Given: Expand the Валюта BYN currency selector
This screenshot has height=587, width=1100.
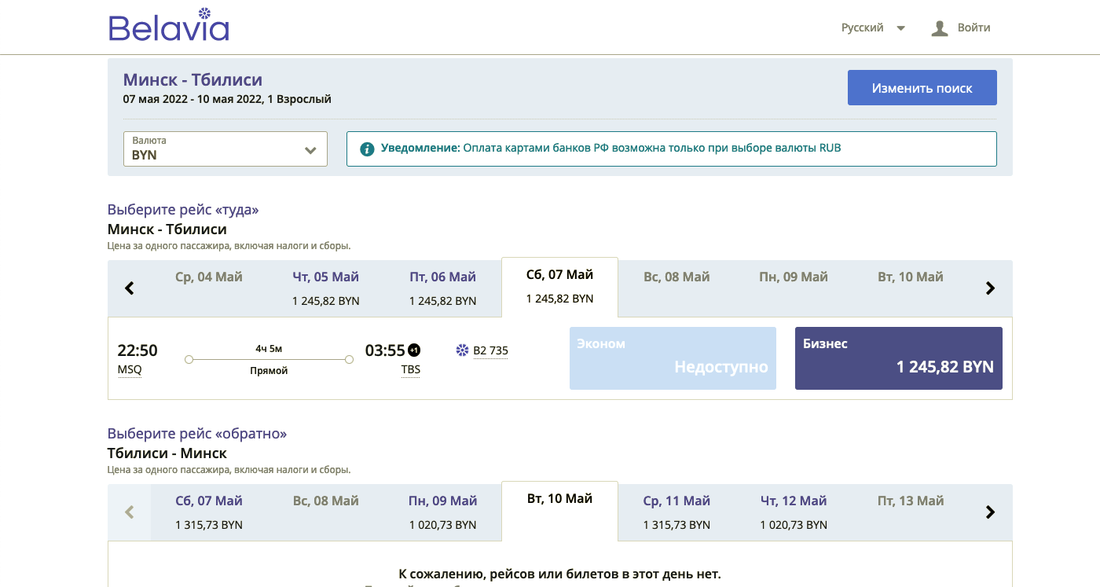Looking at the screenshot, I should [225, 149].
